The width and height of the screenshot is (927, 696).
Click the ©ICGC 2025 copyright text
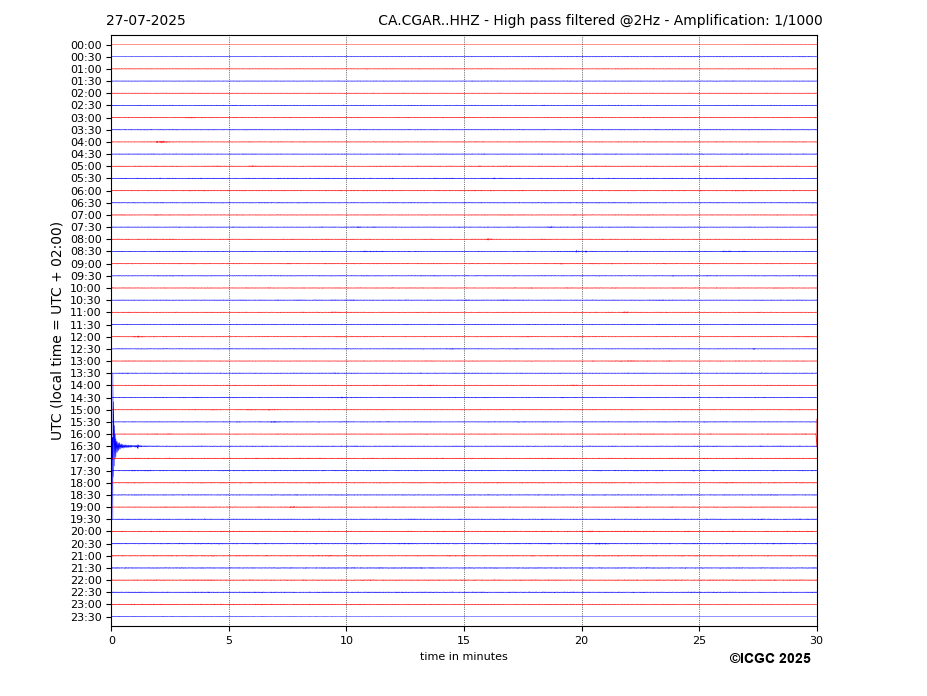pyautogui.click(x=770, y=659)
